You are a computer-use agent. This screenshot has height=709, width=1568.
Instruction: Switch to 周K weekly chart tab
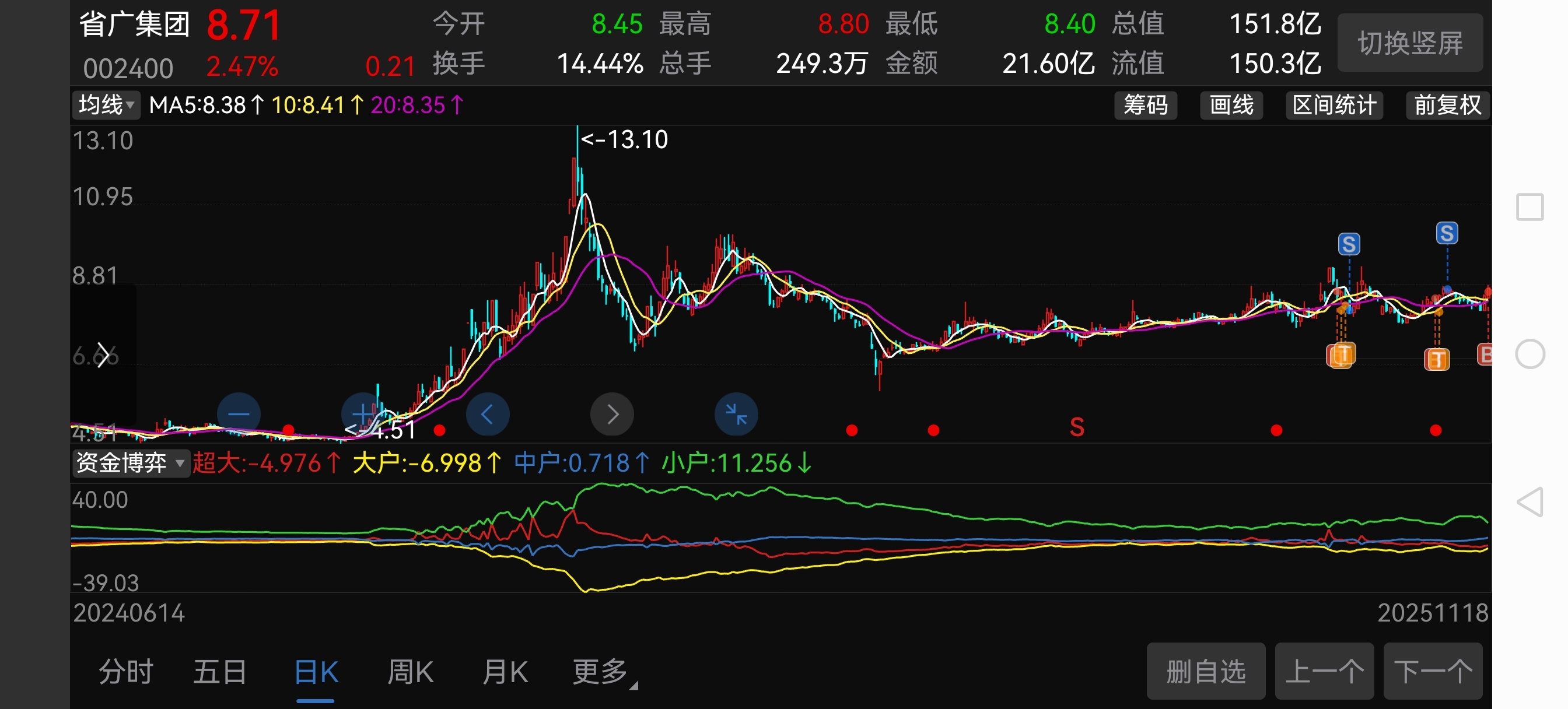[410, 672]
